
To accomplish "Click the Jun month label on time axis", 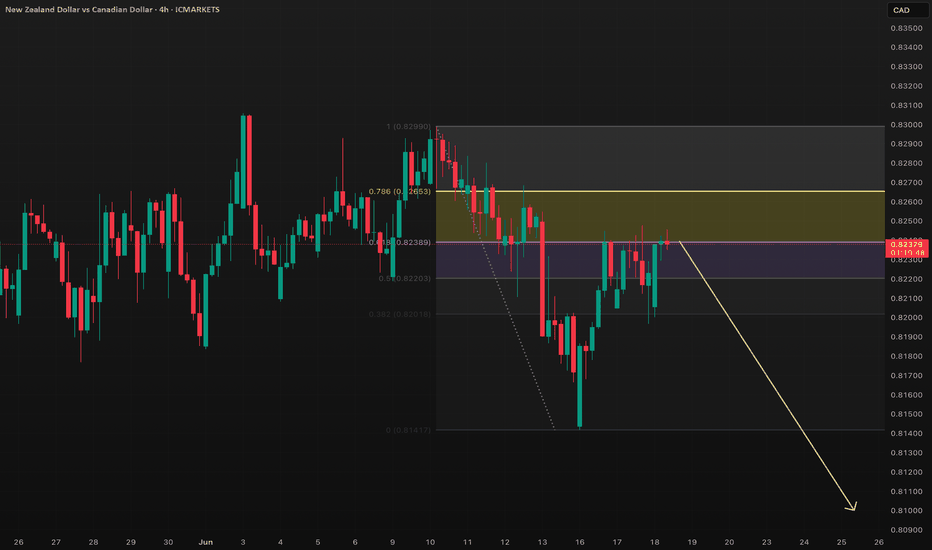I will (x=206, y=542).
